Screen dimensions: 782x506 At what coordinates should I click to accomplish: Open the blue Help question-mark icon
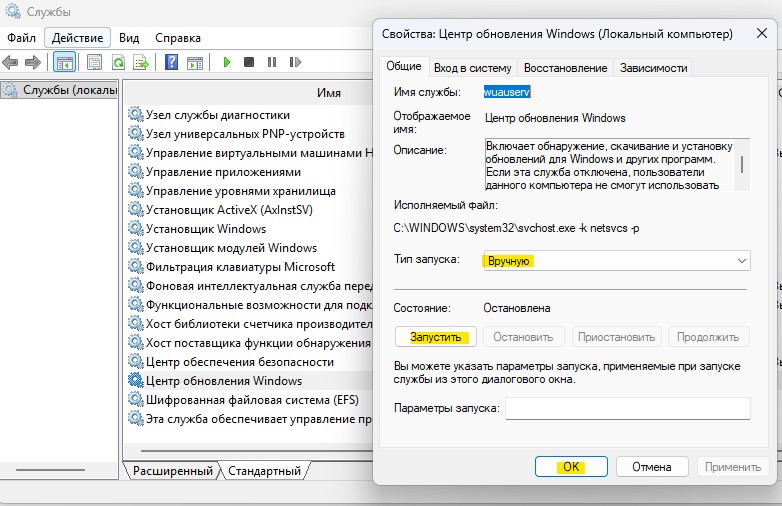point(171,62)
